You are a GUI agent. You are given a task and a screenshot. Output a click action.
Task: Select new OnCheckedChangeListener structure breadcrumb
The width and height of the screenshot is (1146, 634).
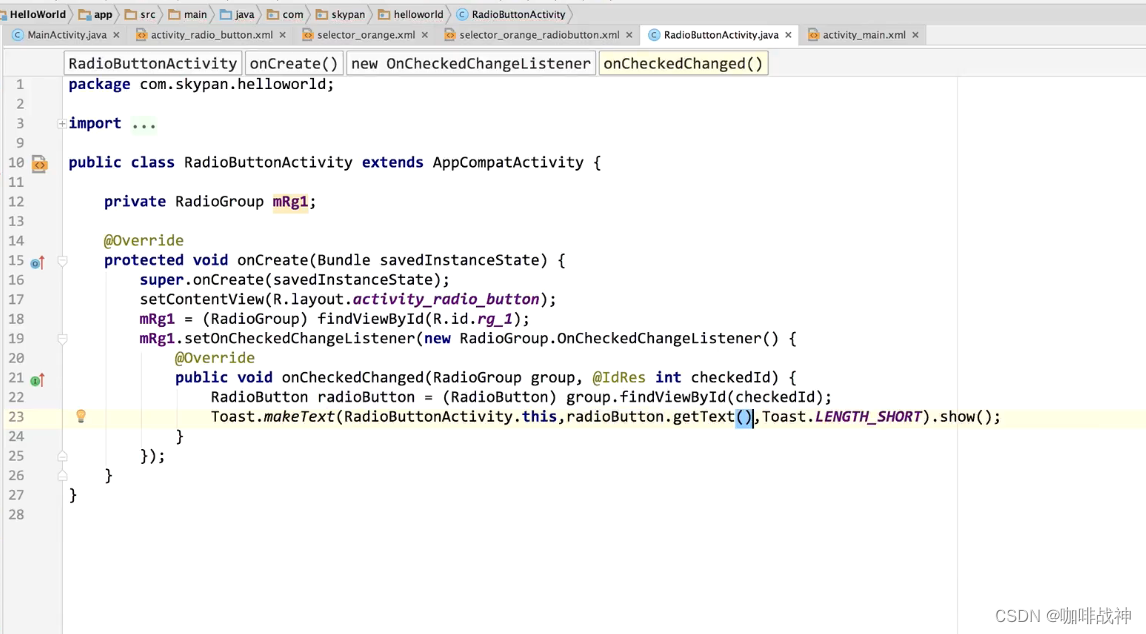coord(471,64)
